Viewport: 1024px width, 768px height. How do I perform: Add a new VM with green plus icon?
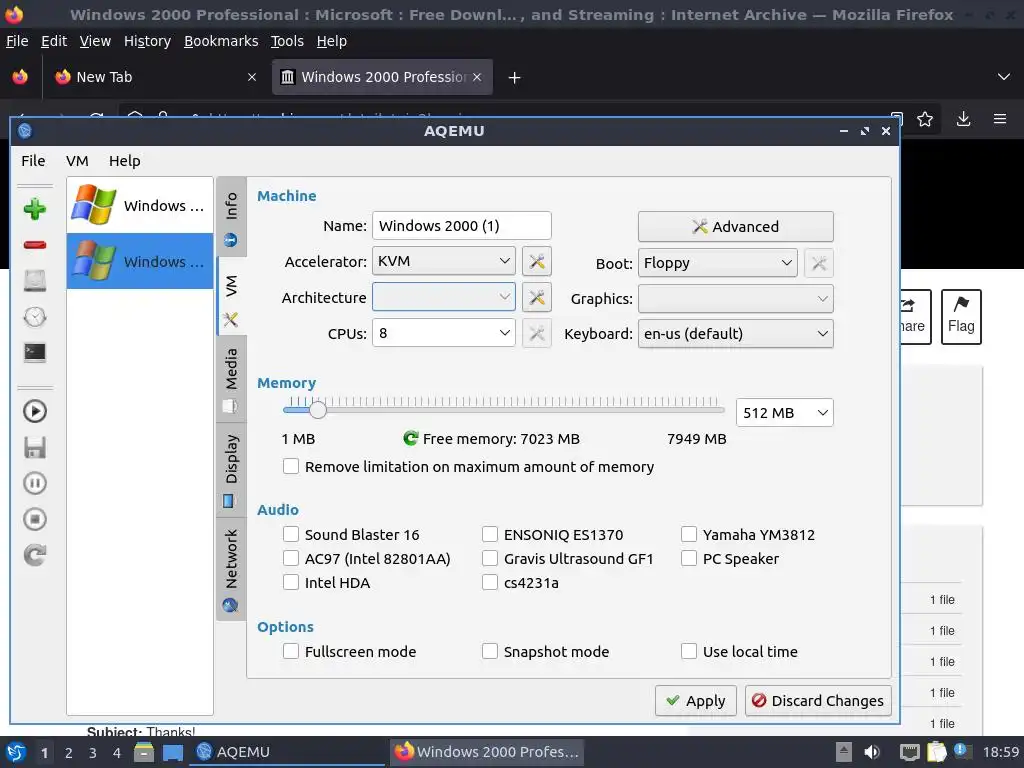point(35,209)
